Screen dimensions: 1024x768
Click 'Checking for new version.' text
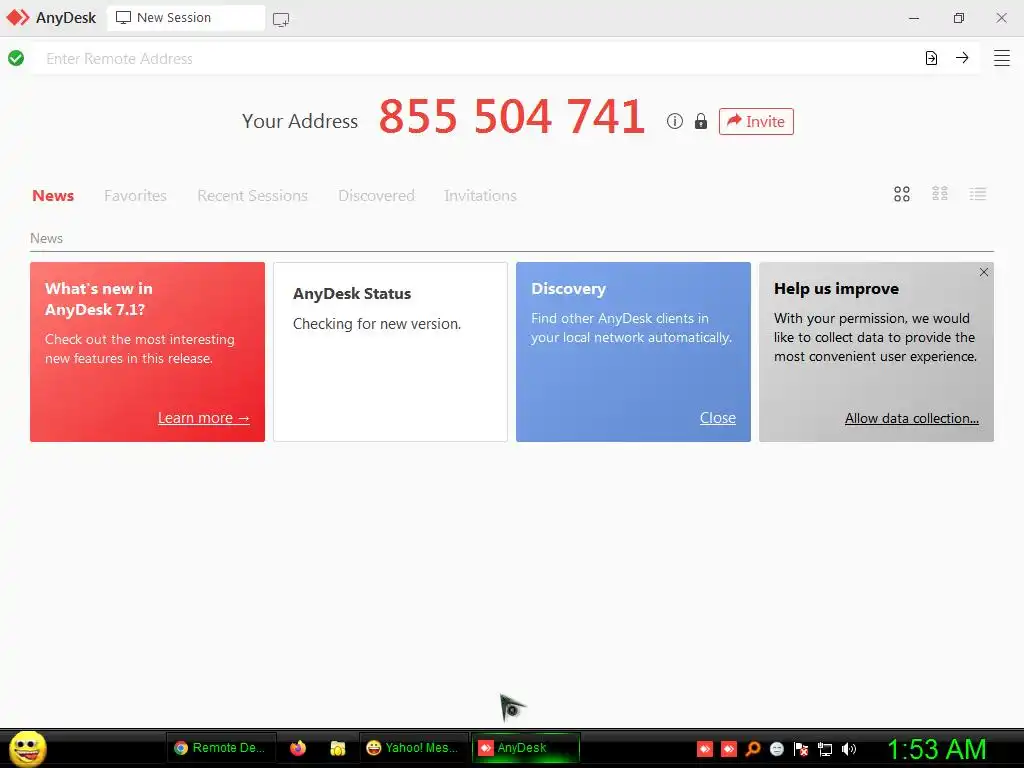(x=377, y=324)
